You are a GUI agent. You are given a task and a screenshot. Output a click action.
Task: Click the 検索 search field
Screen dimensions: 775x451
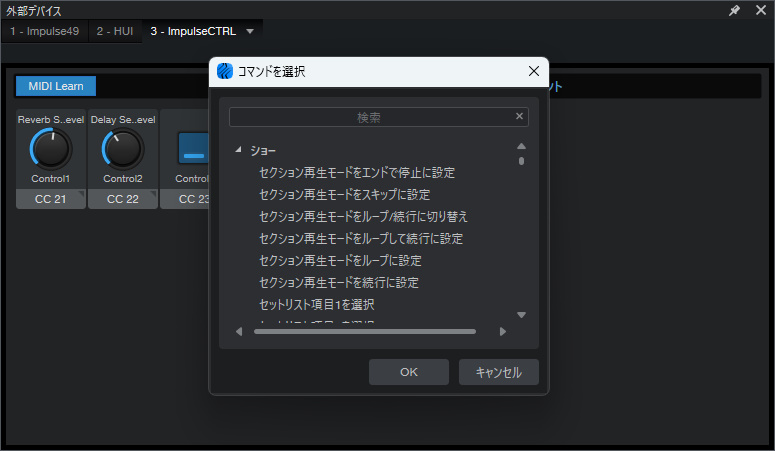click(370, 117)
